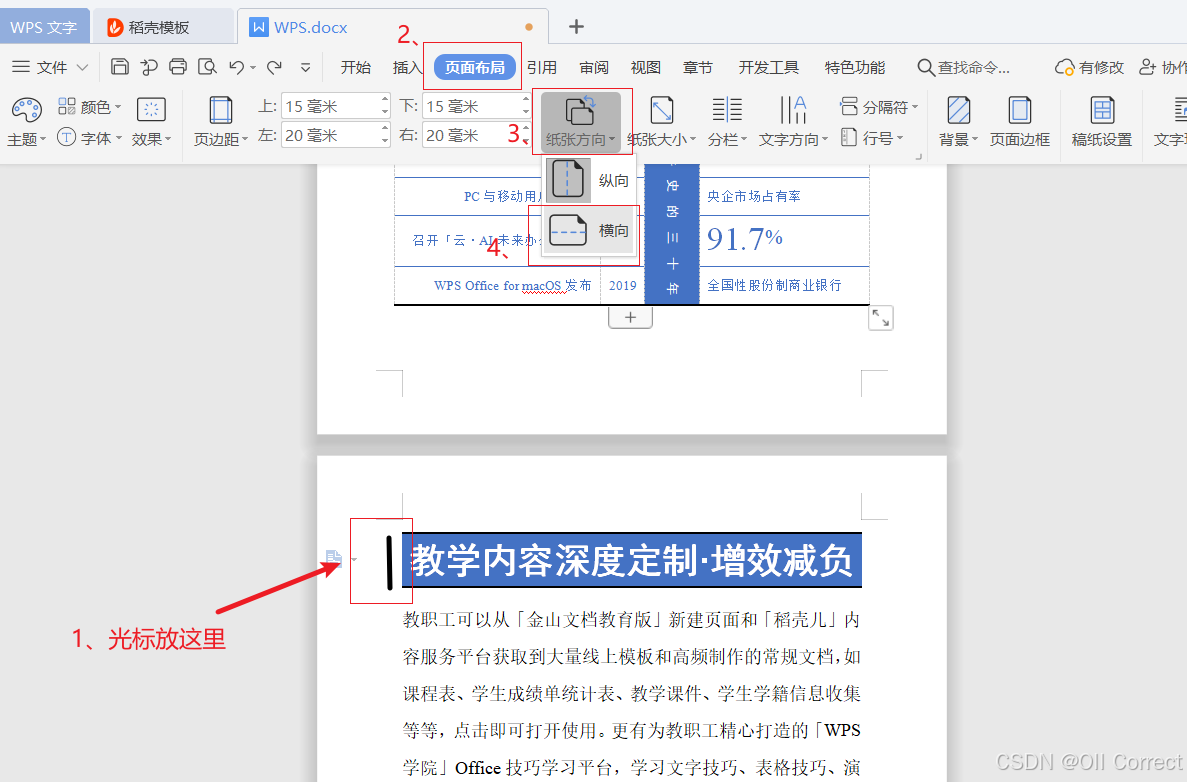
Task: Add a table row with plus button
Action: click(x=630, y=317)
